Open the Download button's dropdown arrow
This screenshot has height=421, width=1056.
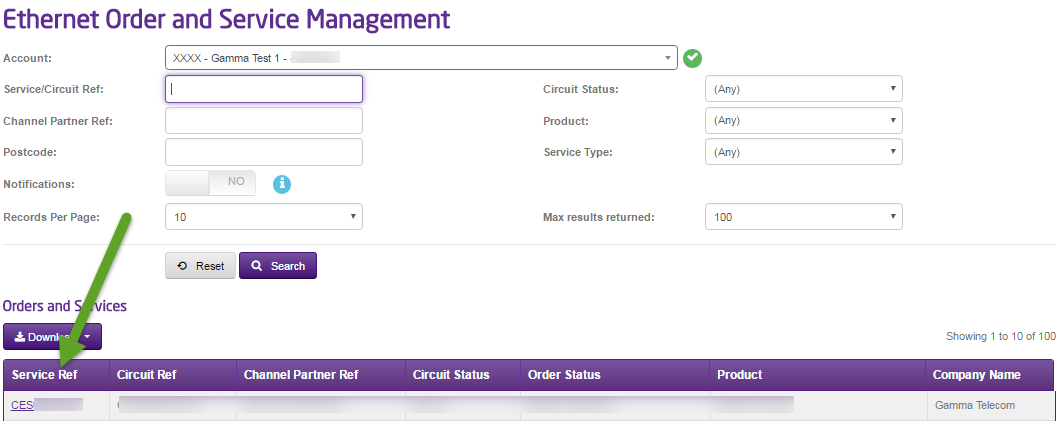click(88, 337)
